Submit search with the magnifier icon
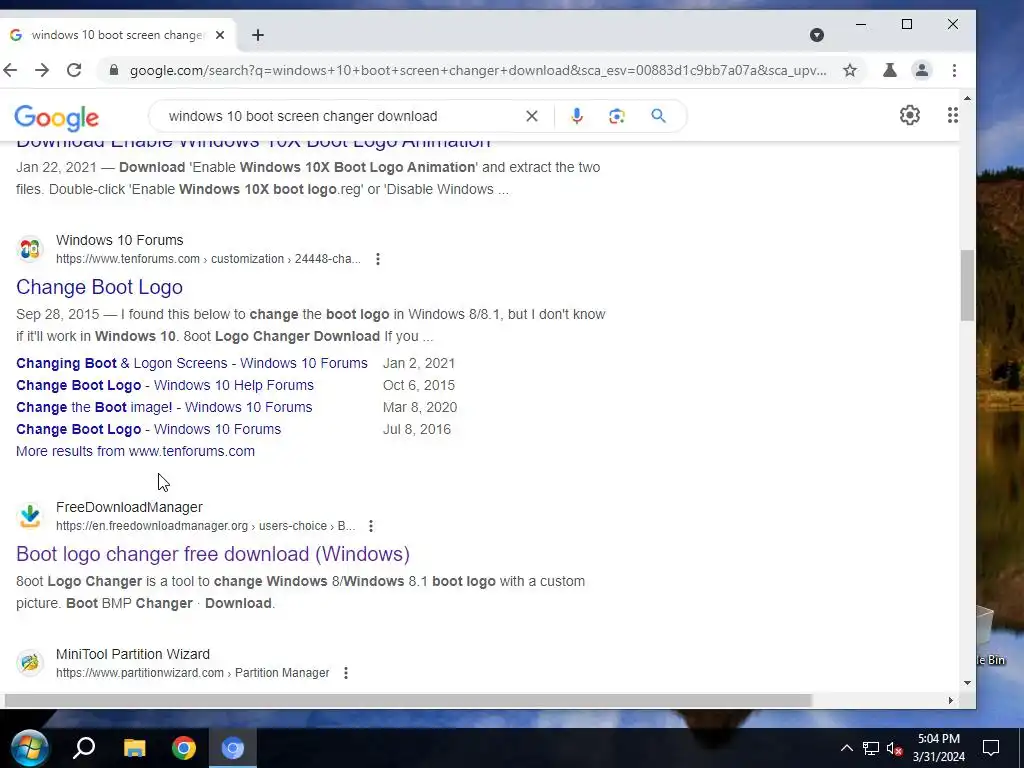 (658, 116)
